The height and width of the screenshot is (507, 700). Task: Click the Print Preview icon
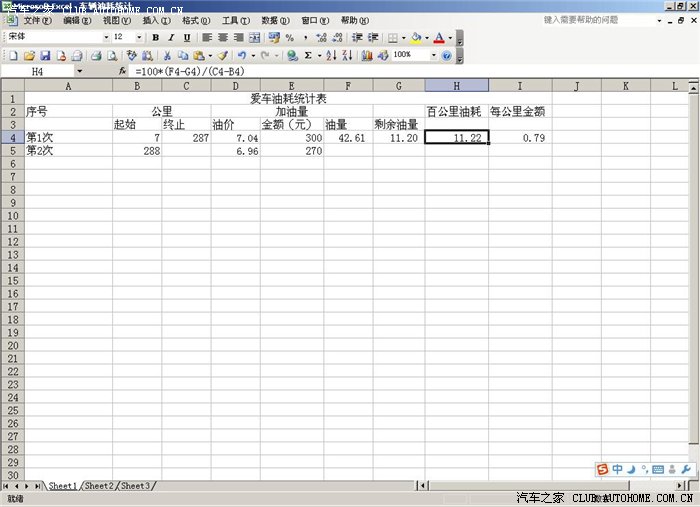(x=112, y=56)
